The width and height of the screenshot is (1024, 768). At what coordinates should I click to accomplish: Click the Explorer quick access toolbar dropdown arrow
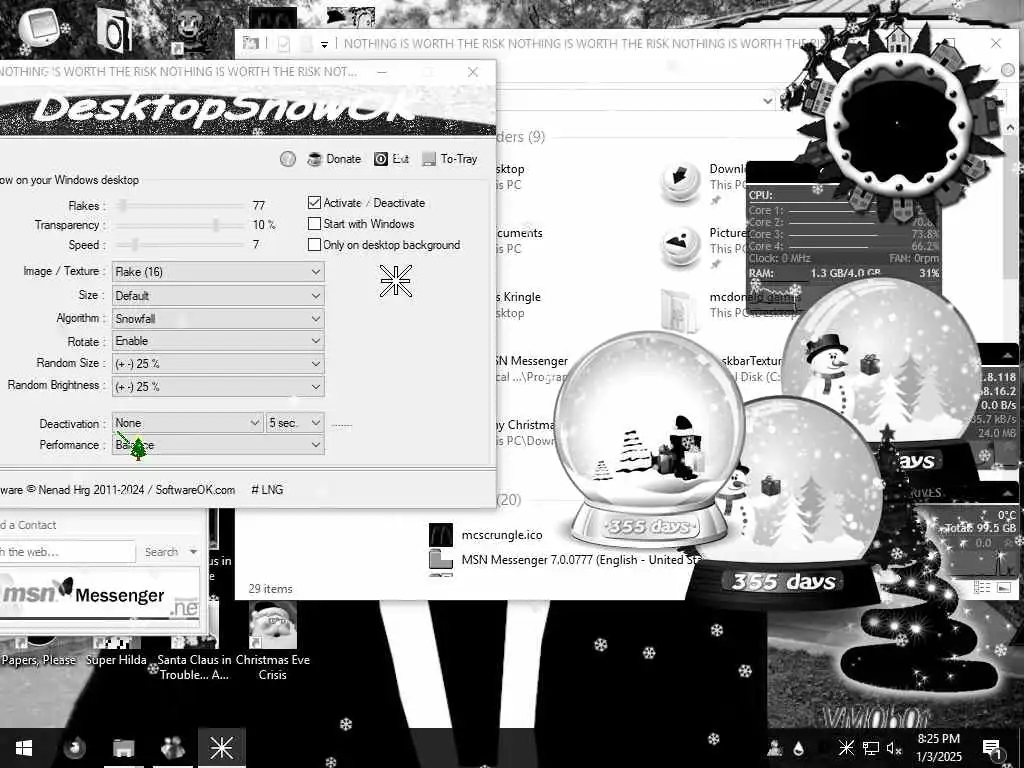coord(324,44)
